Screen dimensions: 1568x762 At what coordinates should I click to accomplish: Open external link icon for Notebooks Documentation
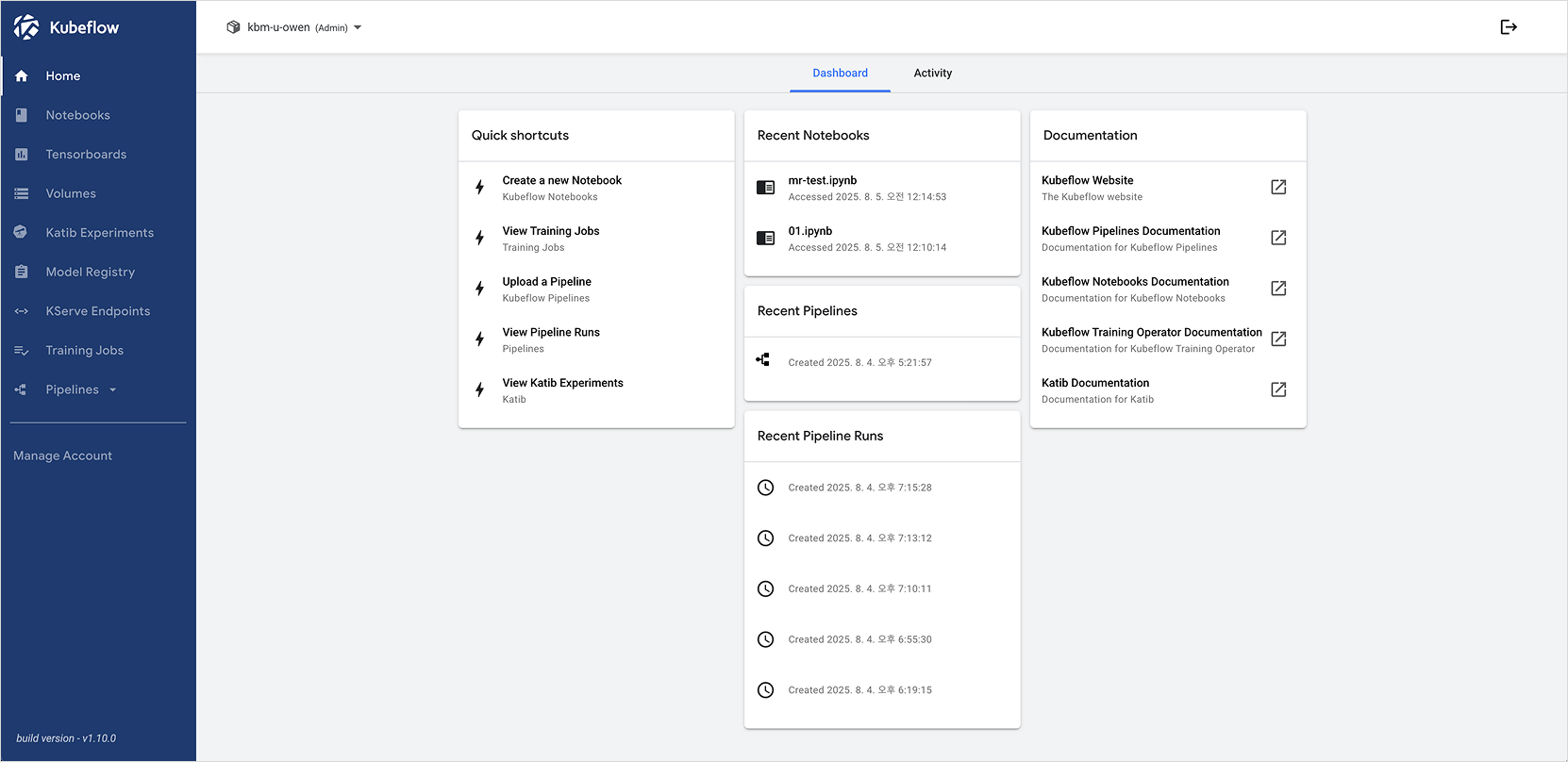click(x=1278, y=289)
